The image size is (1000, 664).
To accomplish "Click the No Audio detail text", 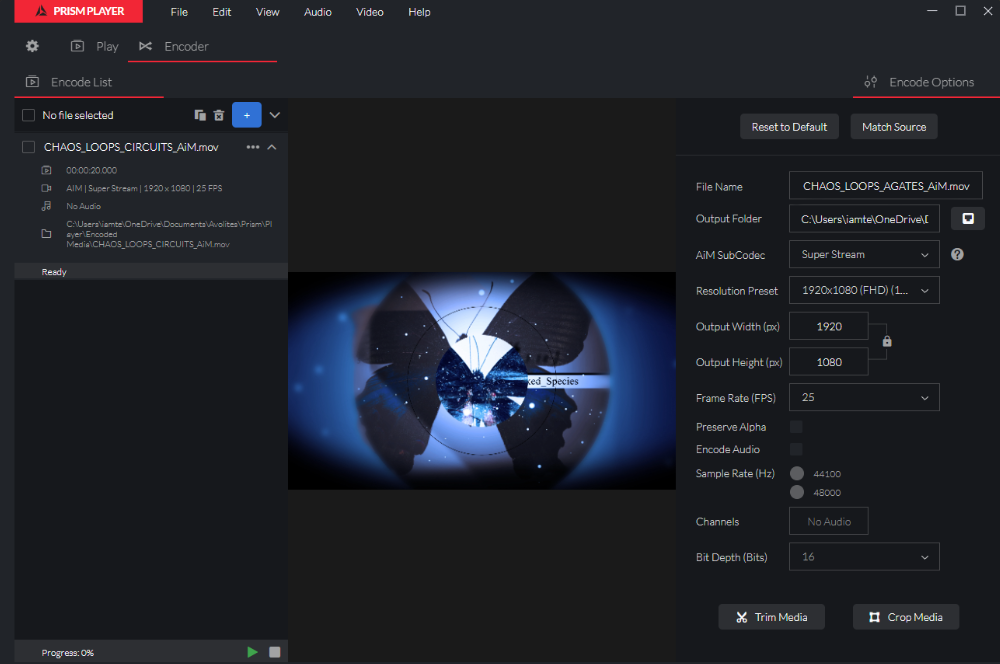I will click(x=84, y=206).
